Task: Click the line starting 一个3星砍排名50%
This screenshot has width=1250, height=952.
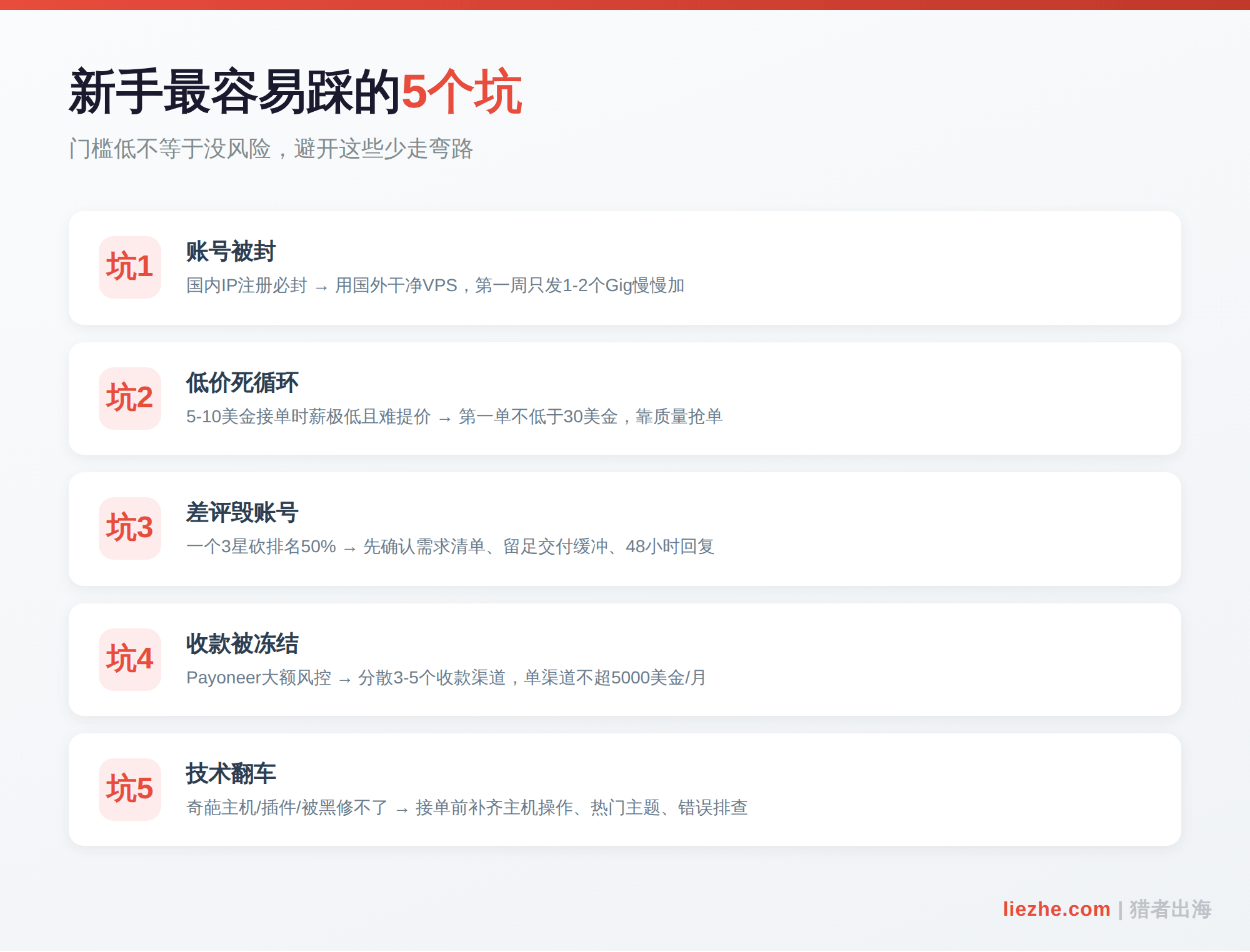Action: [451, 547]
